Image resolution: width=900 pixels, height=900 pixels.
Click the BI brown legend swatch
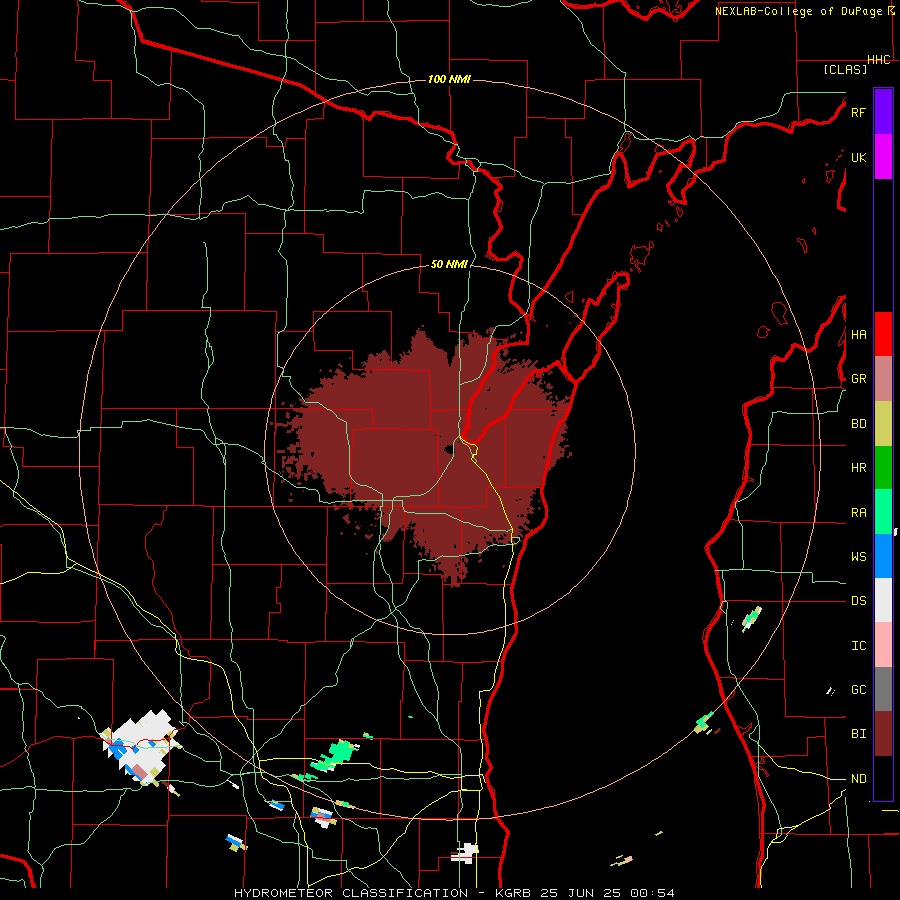[883, 734]
